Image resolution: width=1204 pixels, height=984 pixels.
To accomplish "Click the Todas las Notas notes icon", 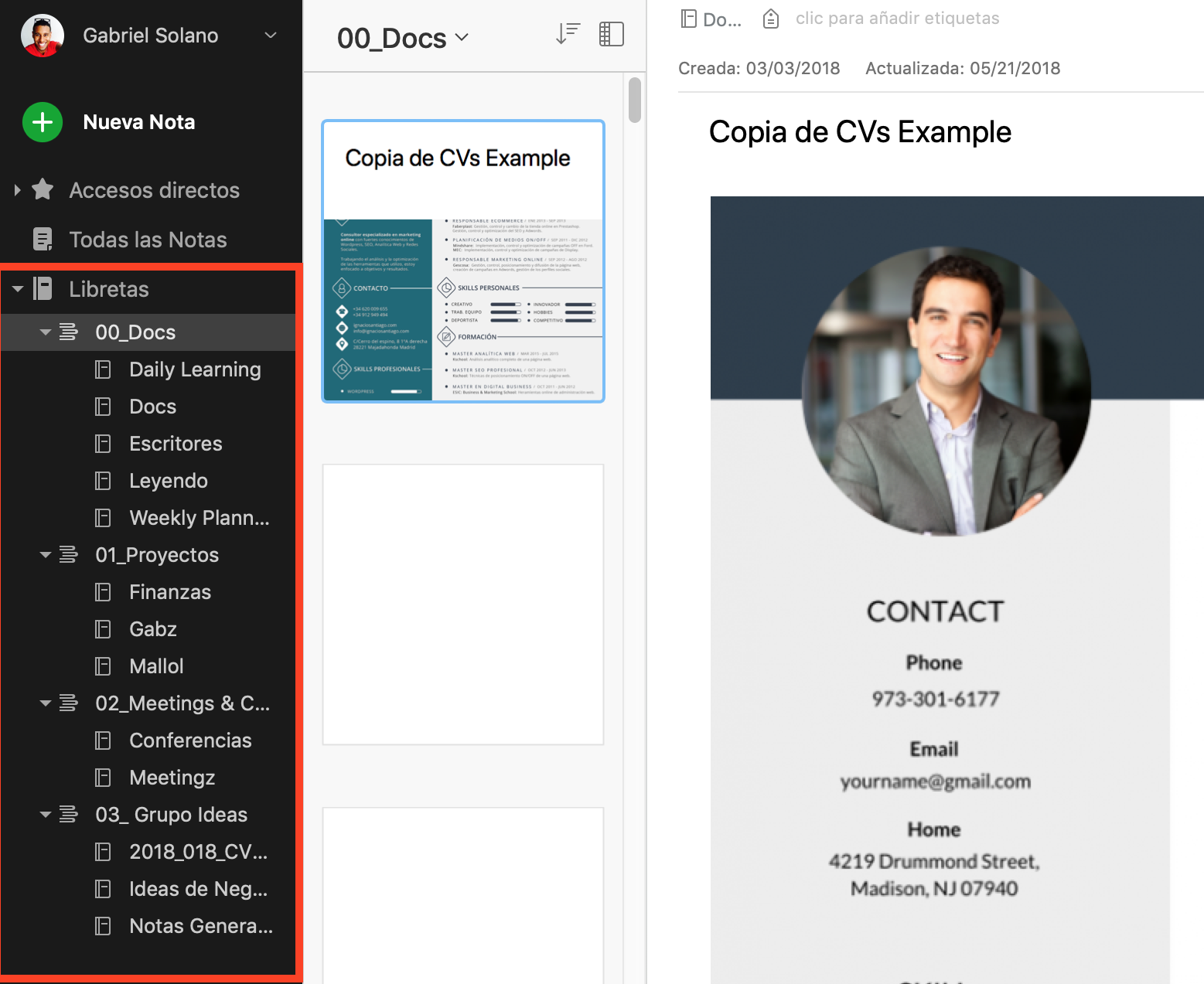I will pyautogui.click(x=43, y=240).
